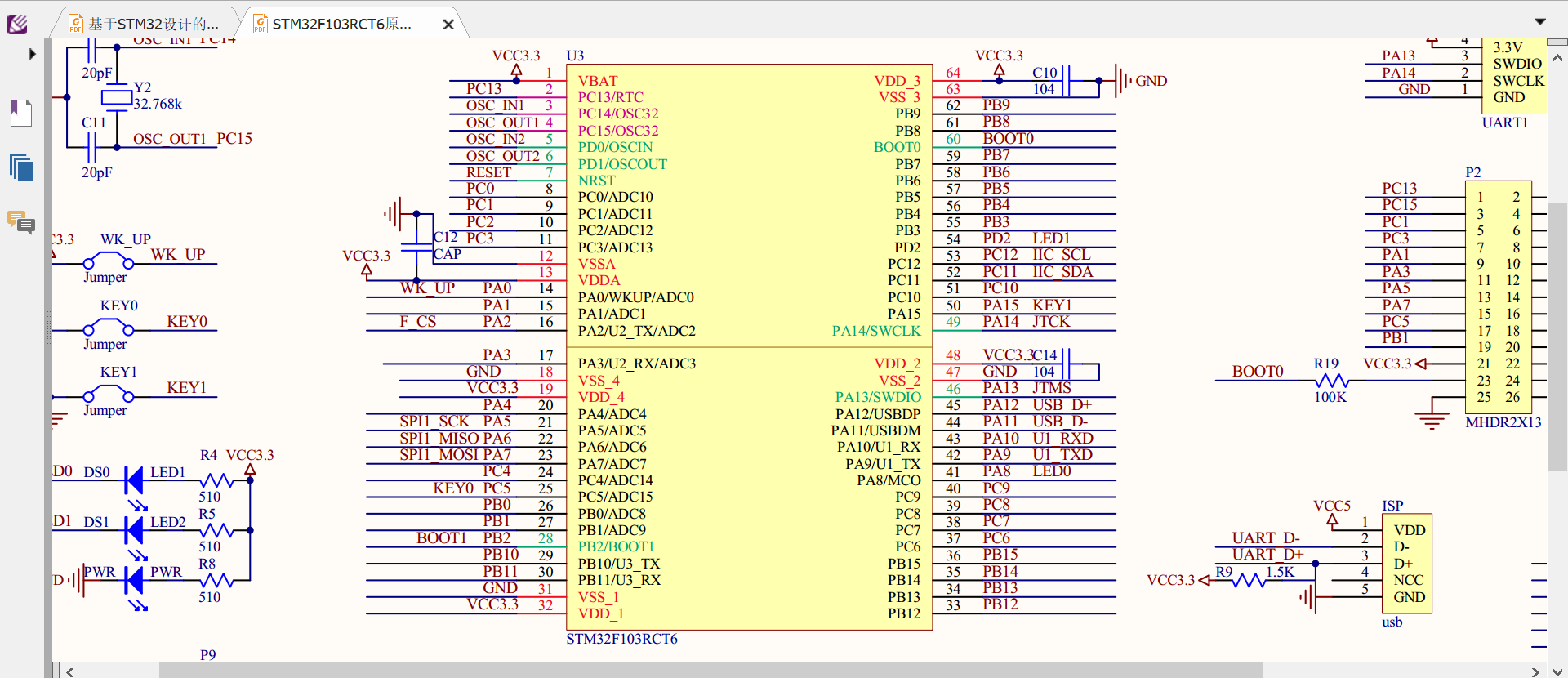
Task: Select the STM32F103RCT6原 document tab
Action: pos(343,25)
